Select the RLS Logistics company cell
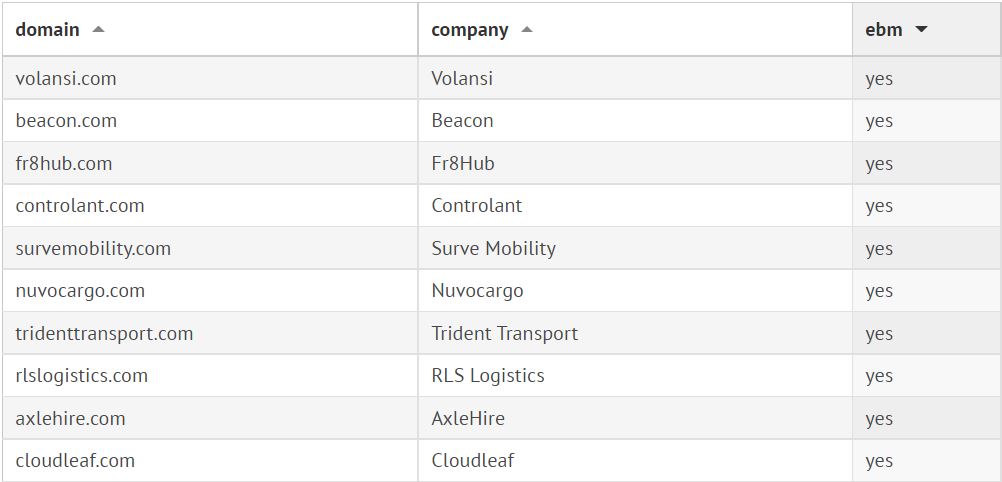The image size is (1002, 482). click(488, 376)
